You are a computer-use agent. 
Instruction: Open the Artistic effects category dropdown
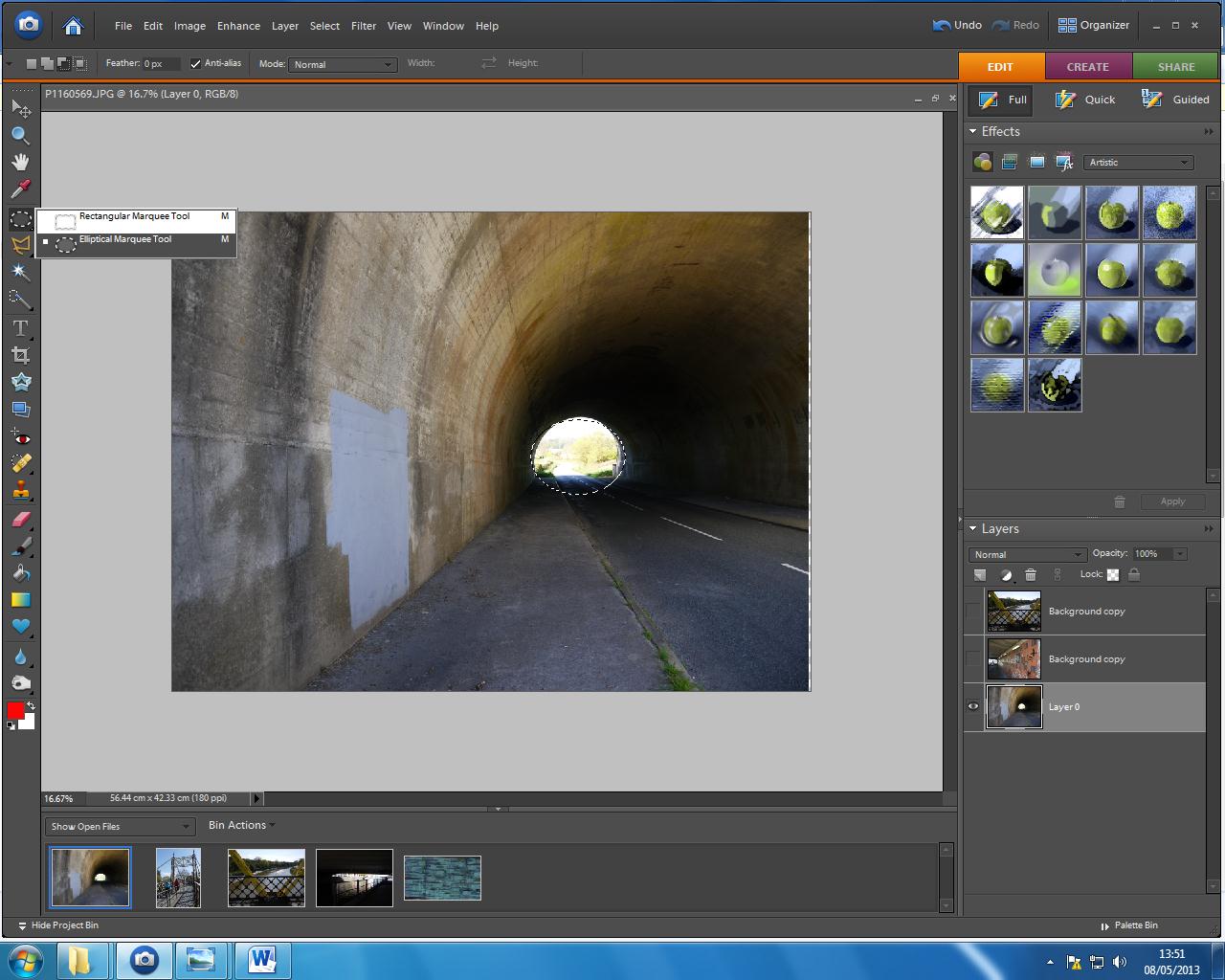(1139, 163)
